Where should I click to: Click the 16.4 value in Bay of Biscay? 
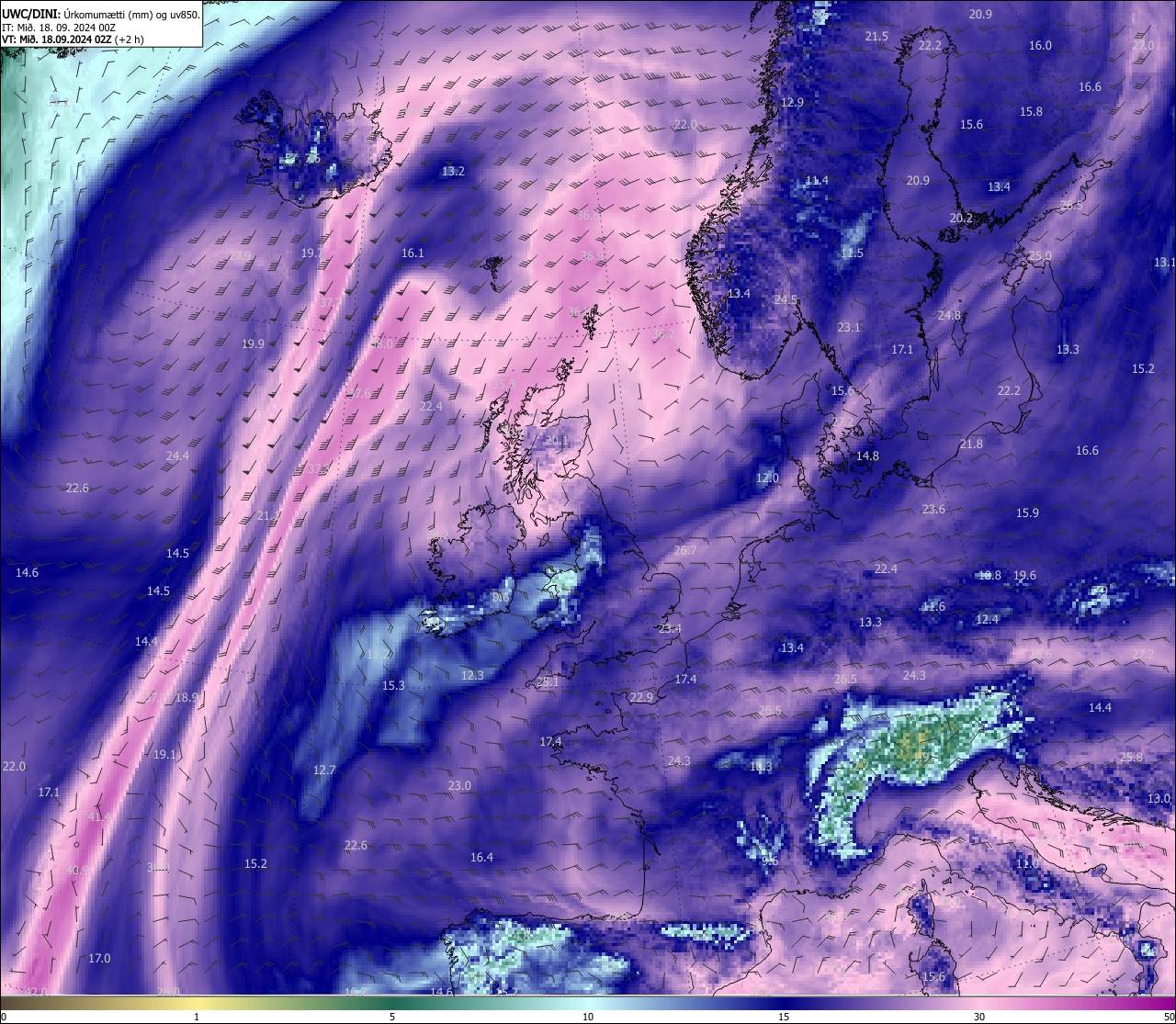click(481, 858)
